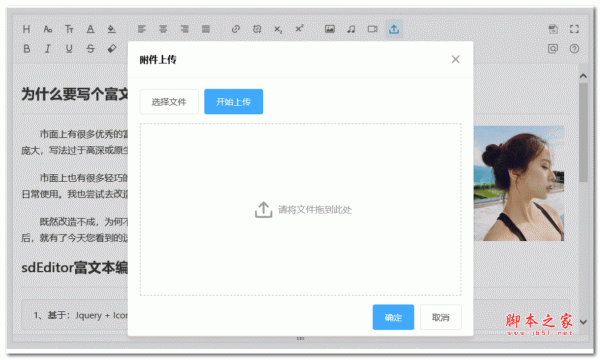Open the help icon

click(x=574, y=49)
